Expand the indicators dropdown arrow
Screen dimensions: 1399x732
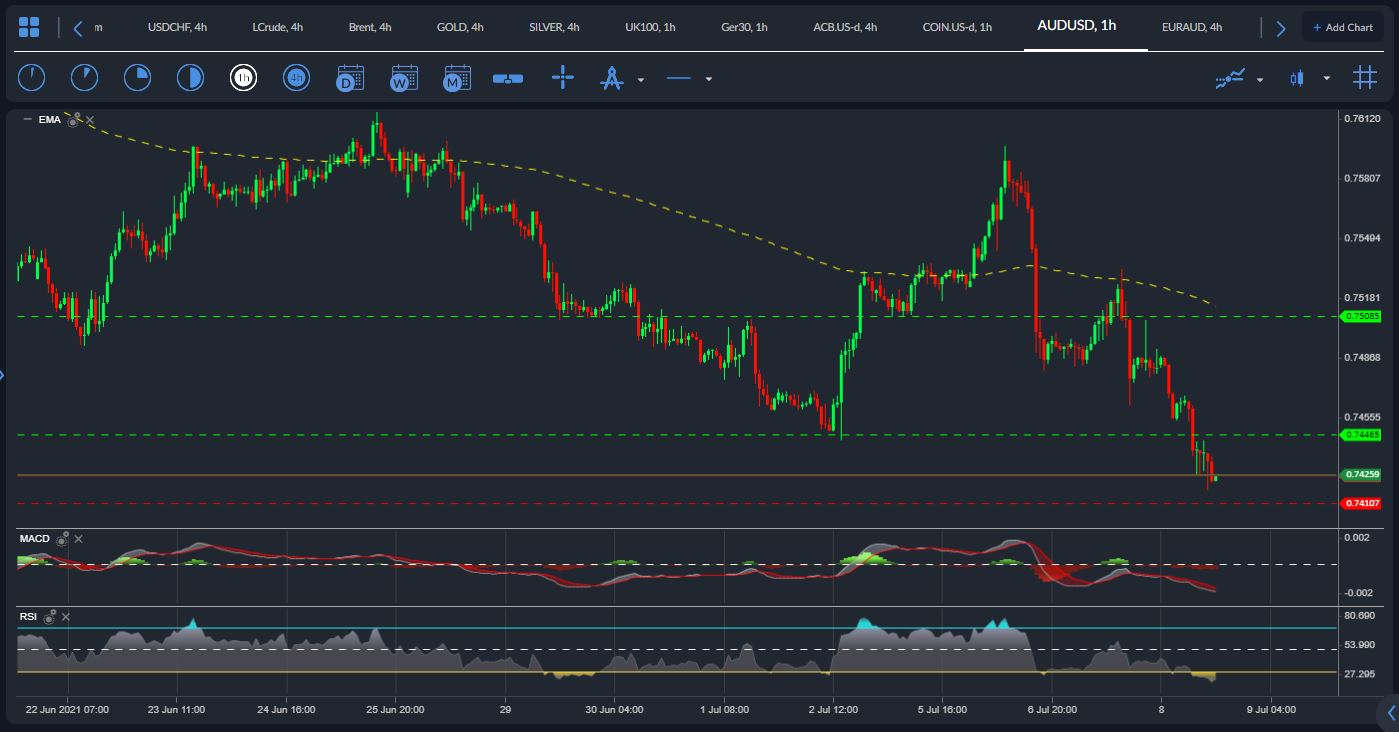(x=1260, y=79)
